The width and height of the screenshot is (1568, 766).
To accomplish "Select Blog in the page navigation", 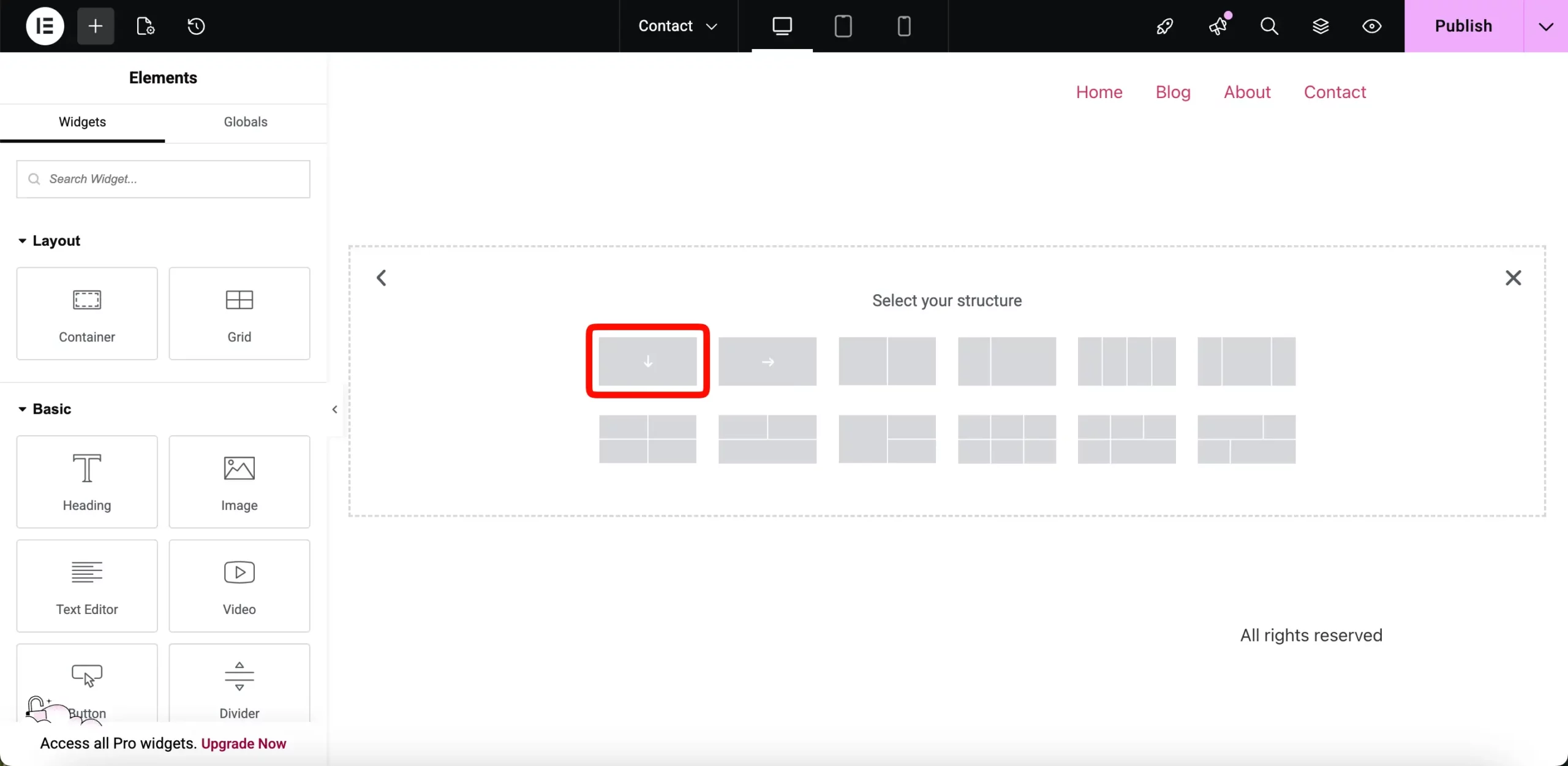I will (x=1172, y=91).
